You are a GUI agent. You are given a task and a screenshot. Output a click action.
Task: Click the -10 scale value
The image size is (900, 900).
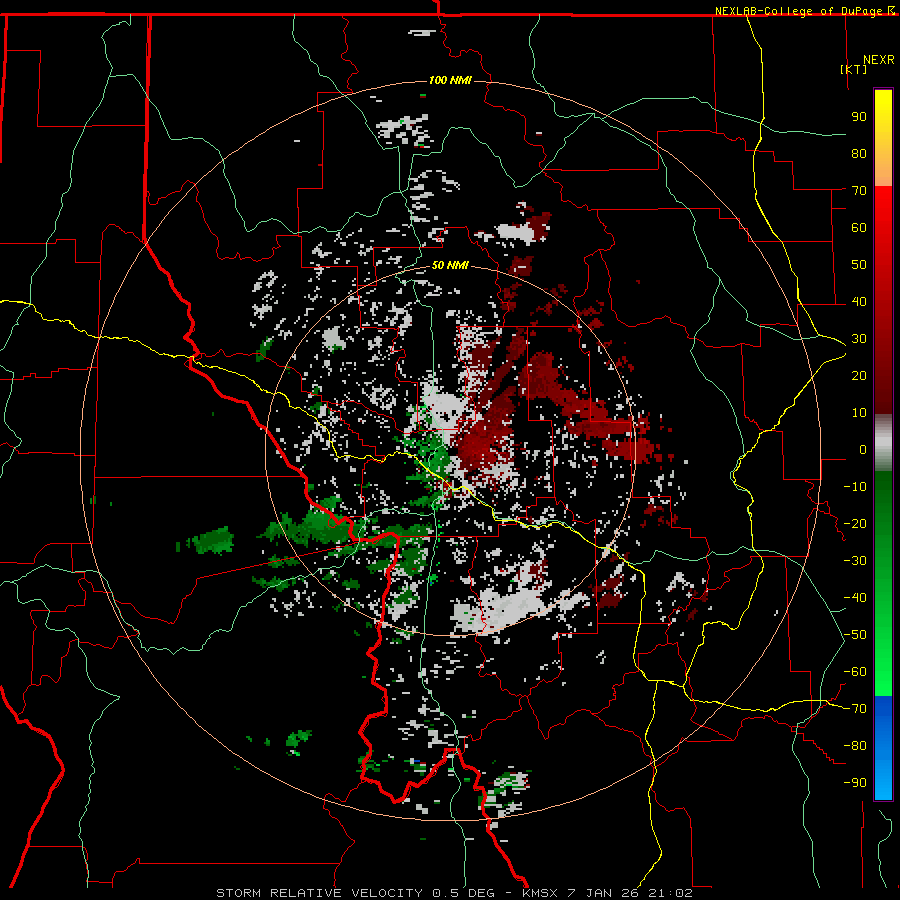855,487
